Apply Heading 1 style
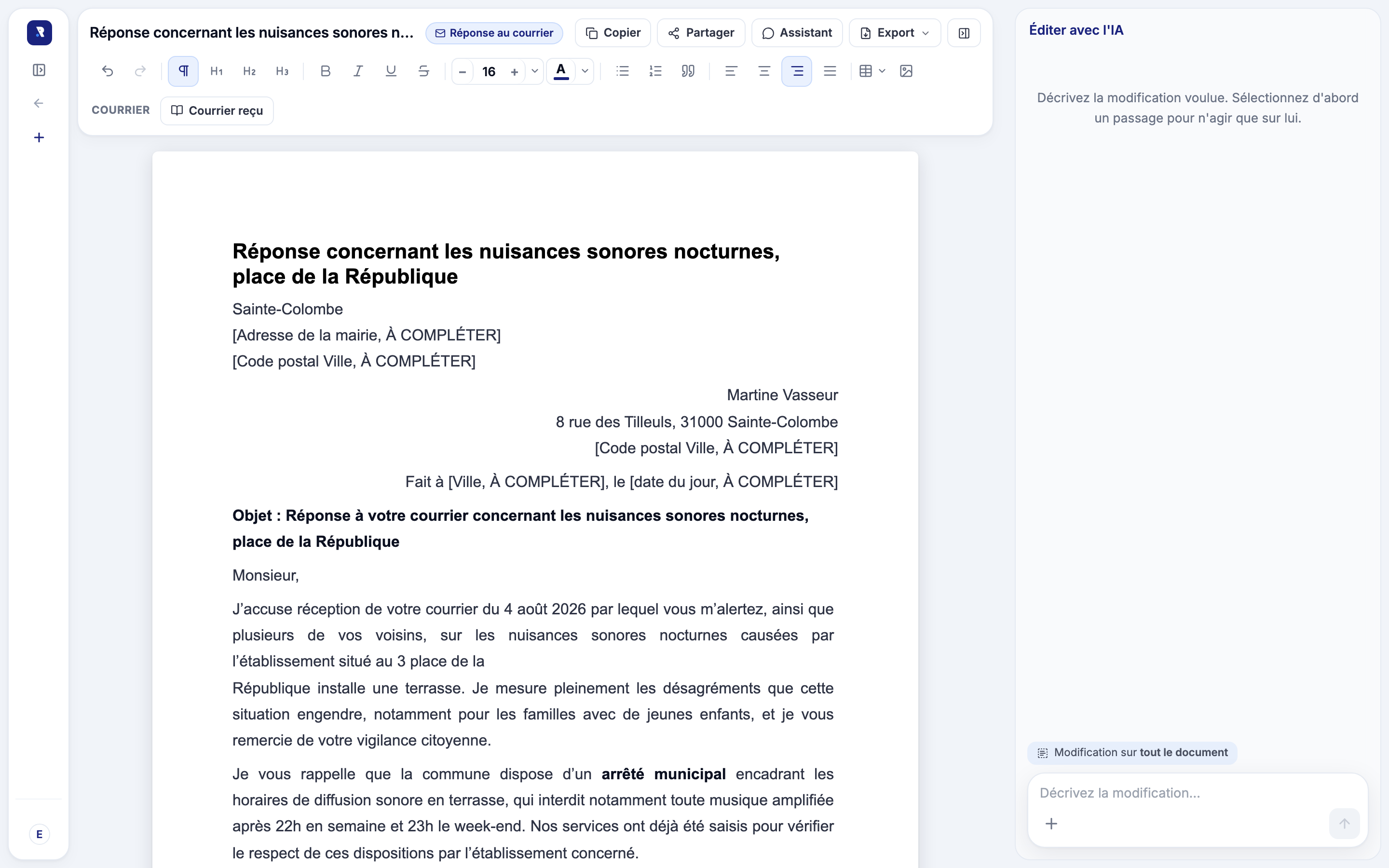Image resolution: width=1389 pixels, height=868 pixels. 217,71
